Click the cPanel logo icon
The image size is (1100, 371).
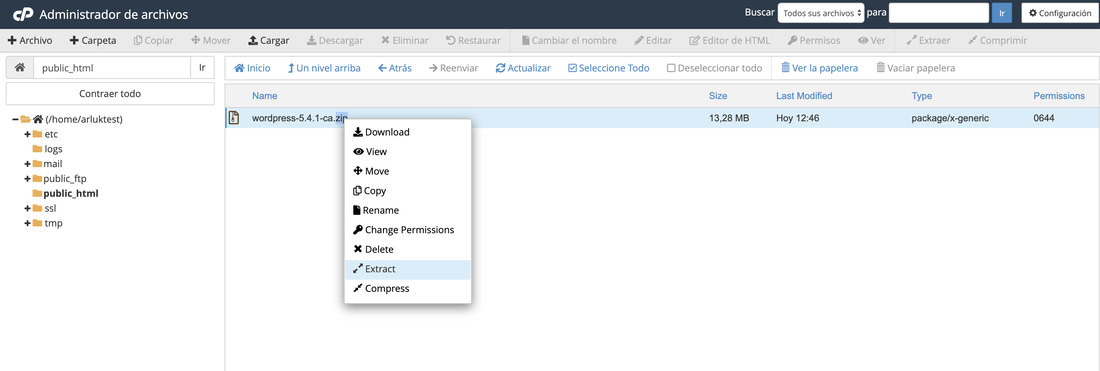click(x=21, y=14)
